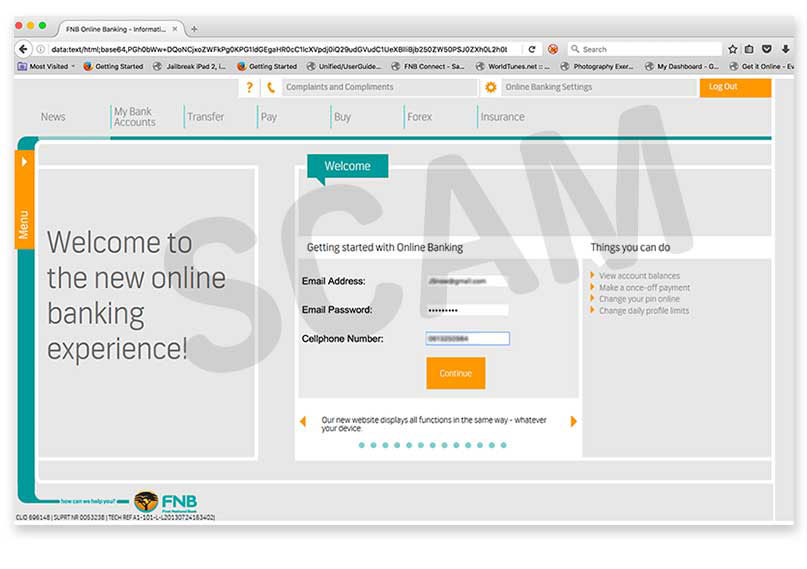Click the Things you can do heading
Image resolution: width=807 pixels, height=569 pixels.
[630, 247]
